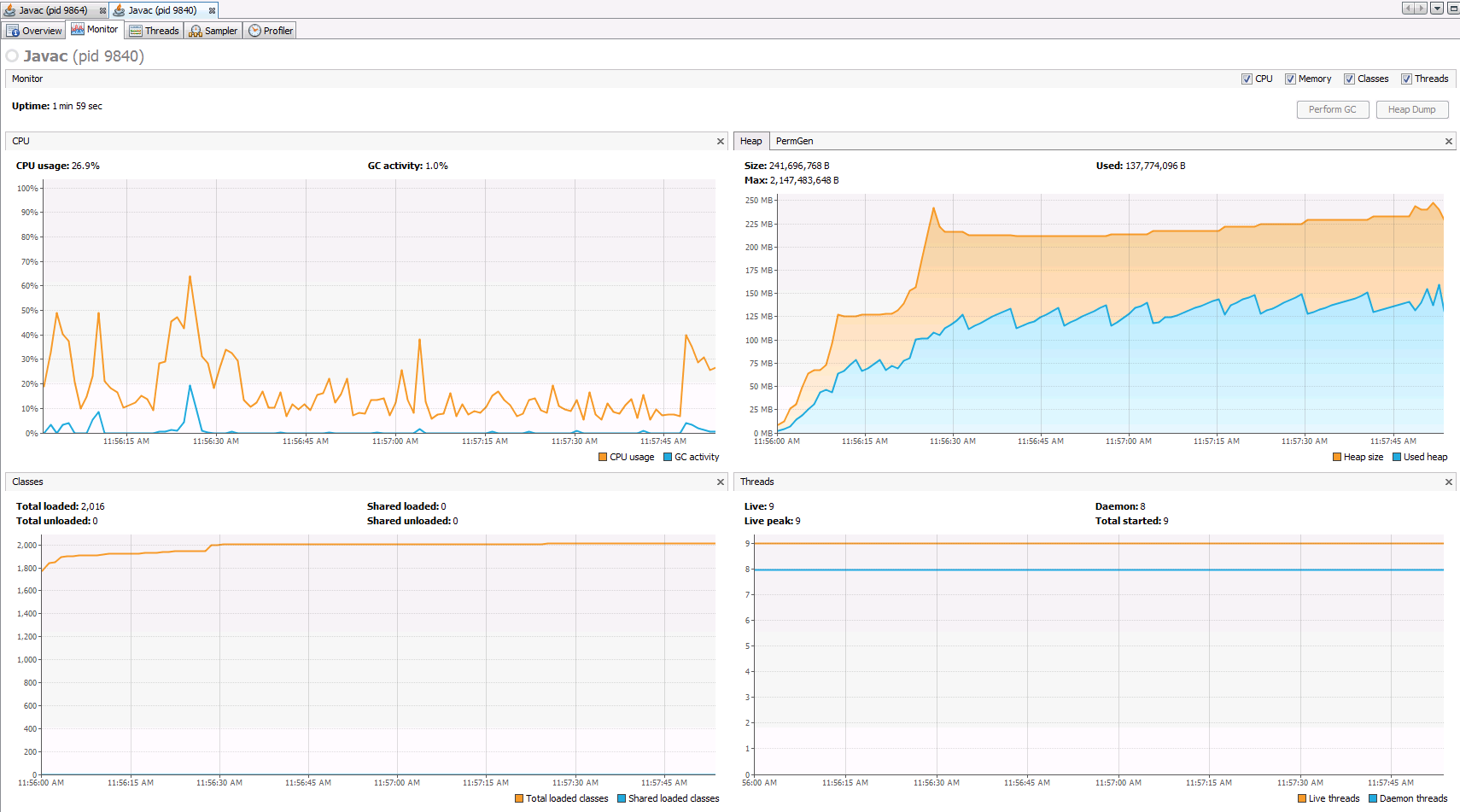This screenshot has width=1460, height=812.
Task: Maximize the document window using top-right icon
Action: point(1453,9)
